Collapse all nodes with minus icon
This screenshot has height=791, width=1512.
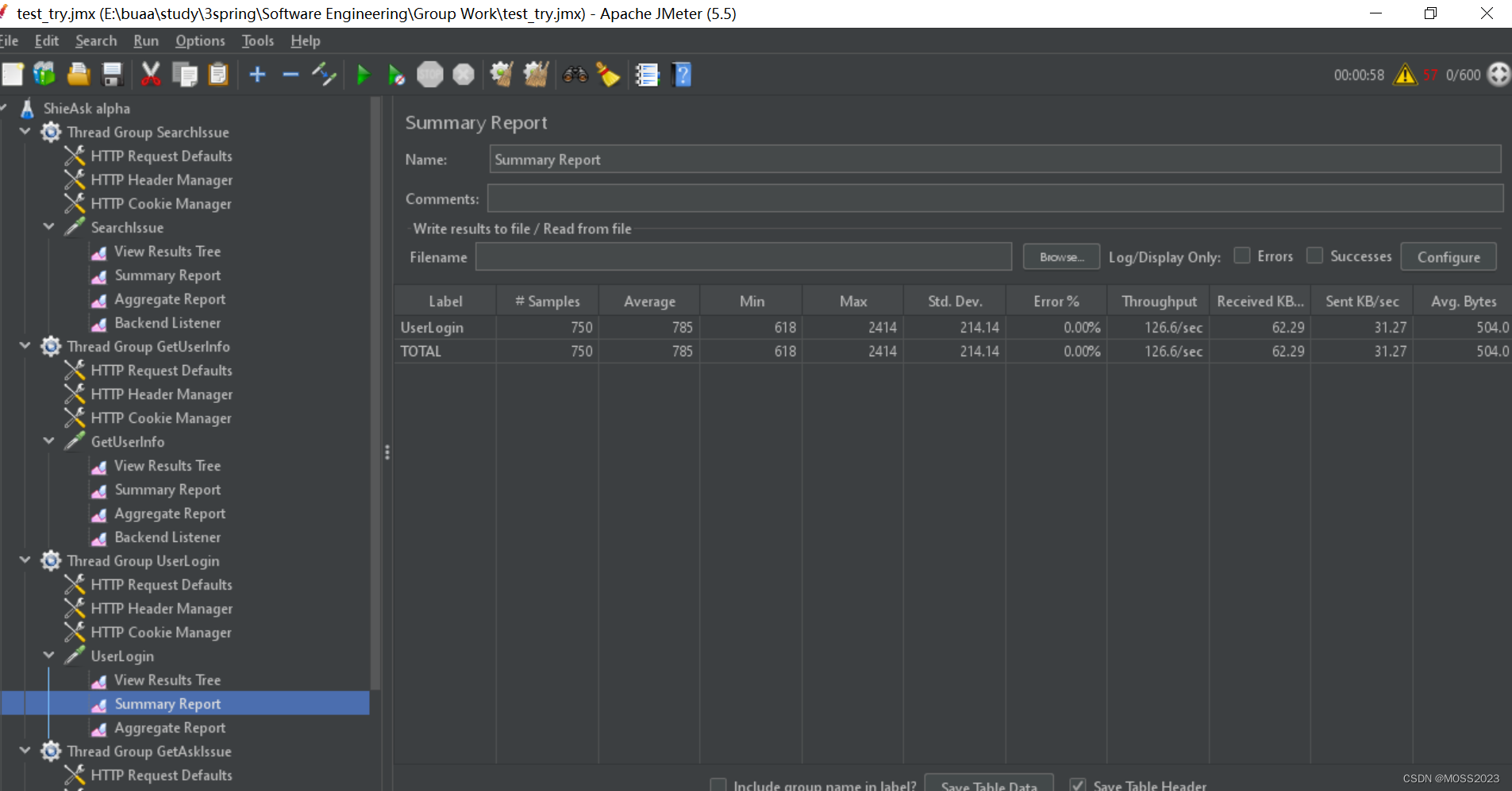(x=290, y=75)
